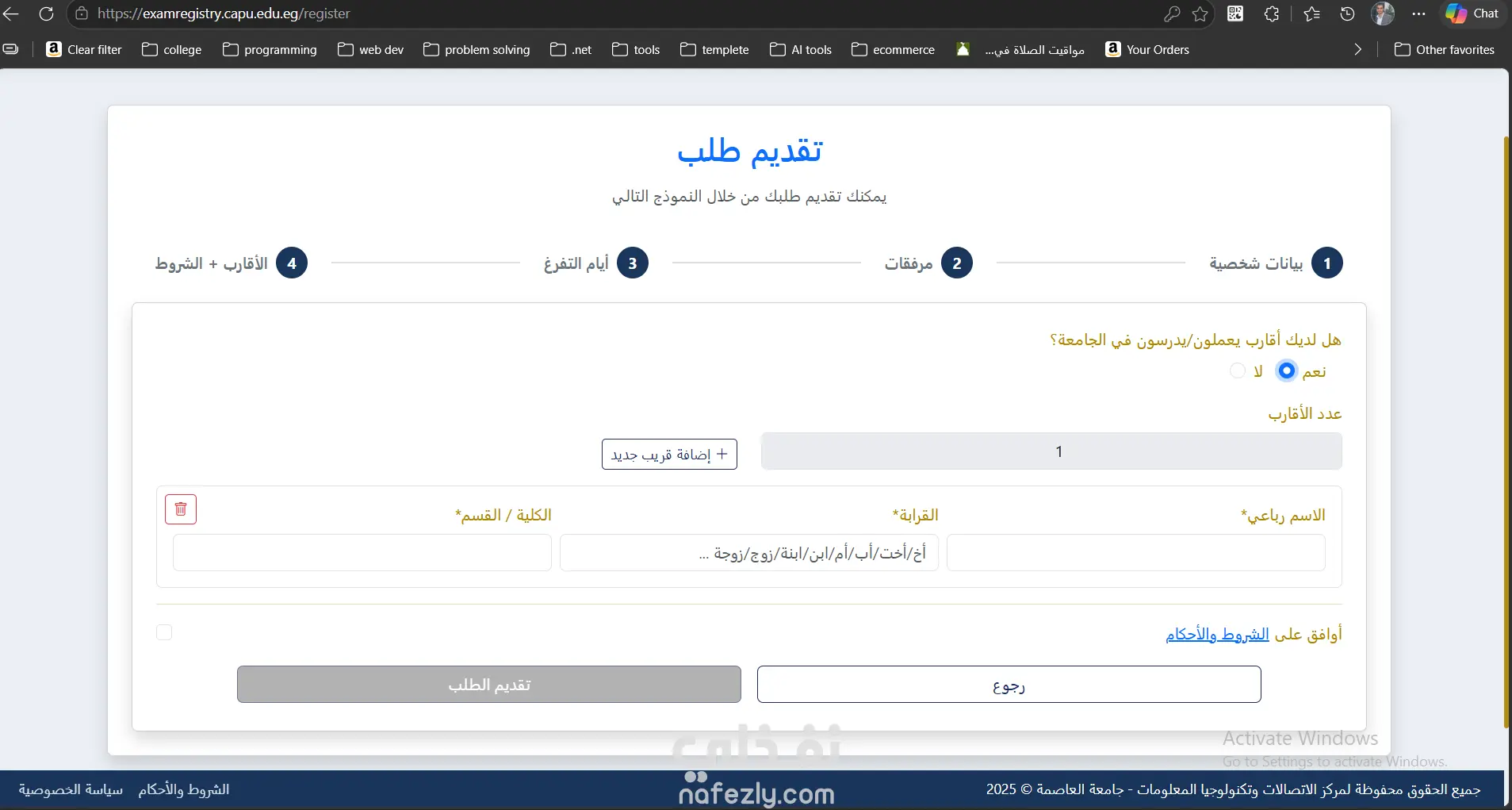Screen dimensions: 1512x810
Task: View site information lock icon in address bar
Action: [82, 13]
